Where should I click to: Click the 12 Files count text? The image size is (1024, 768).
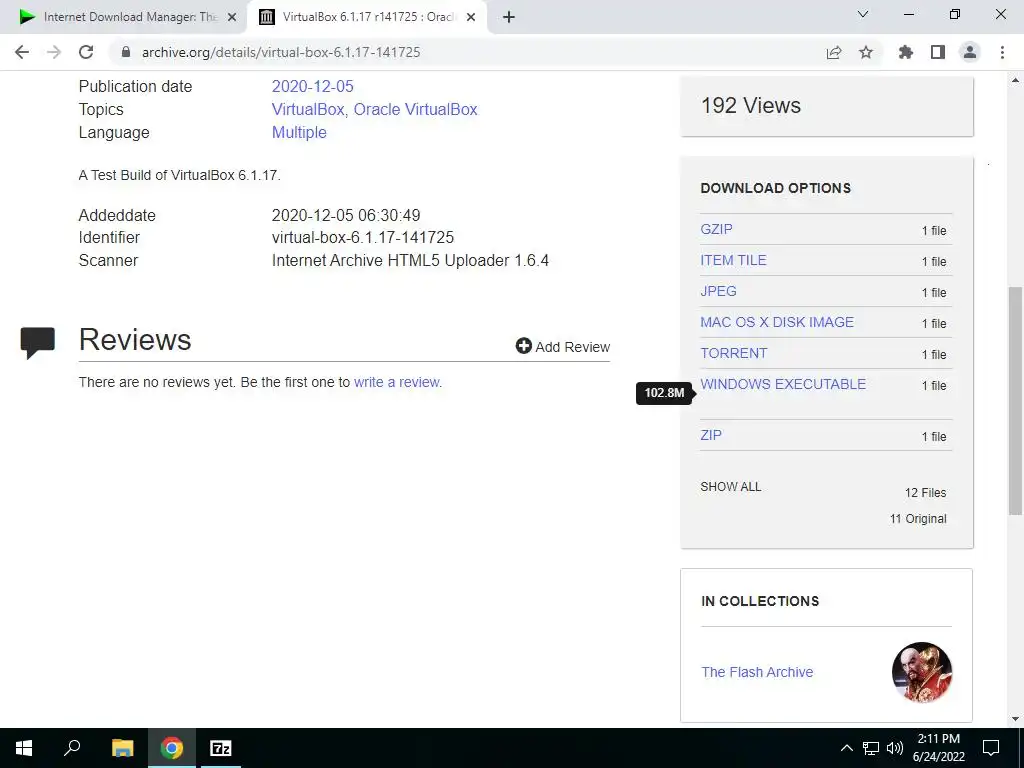[925, 492]
